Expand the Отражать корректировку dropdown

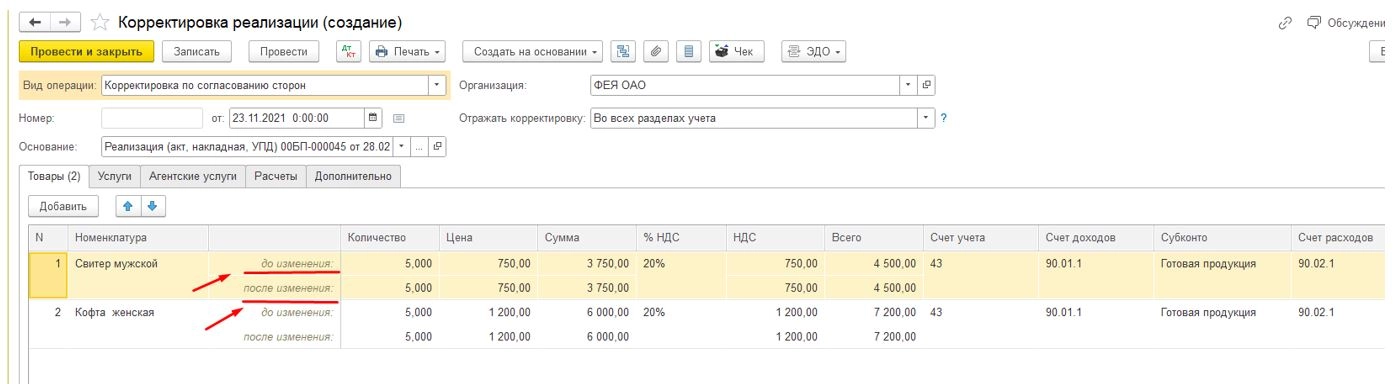pyautogui.click(x=926, y=117)
